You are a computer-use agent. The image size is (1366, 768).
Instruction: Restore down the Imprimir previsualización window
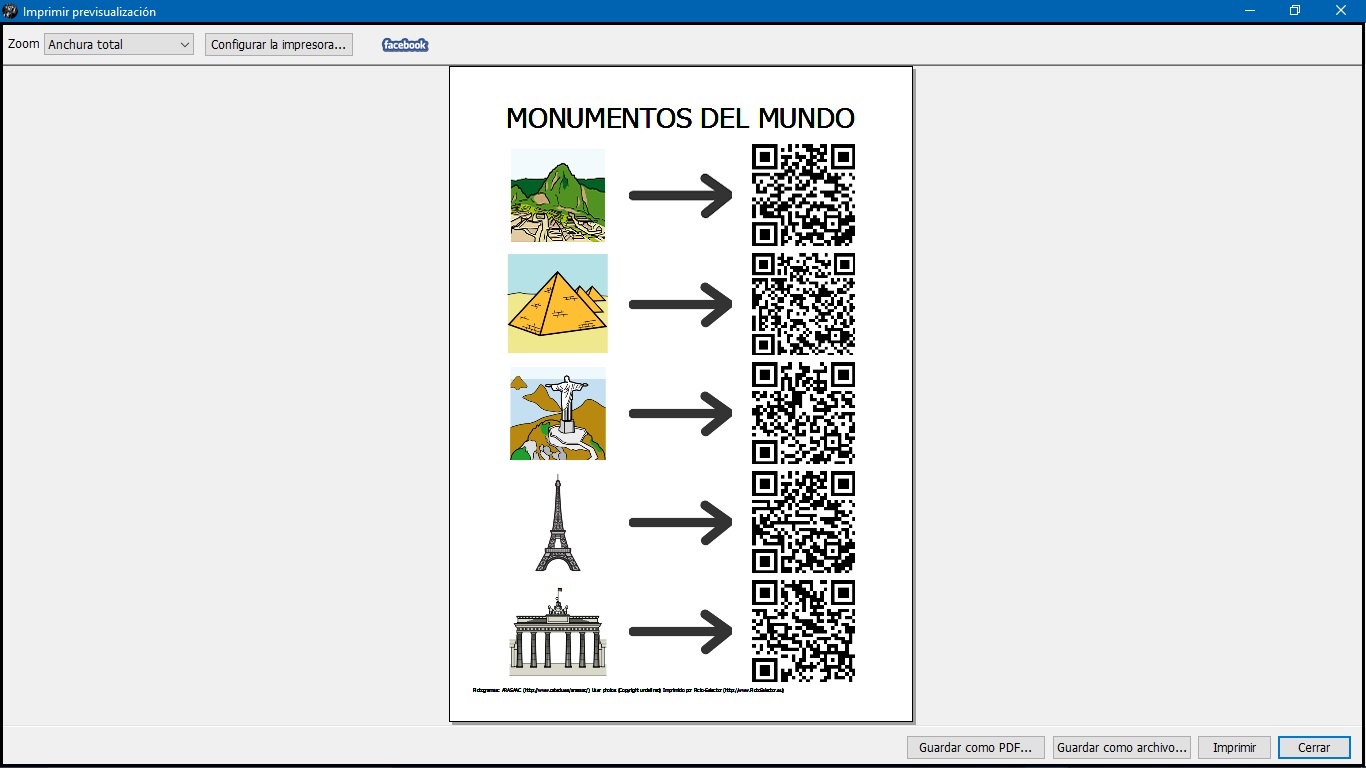tap(1295, 11)
